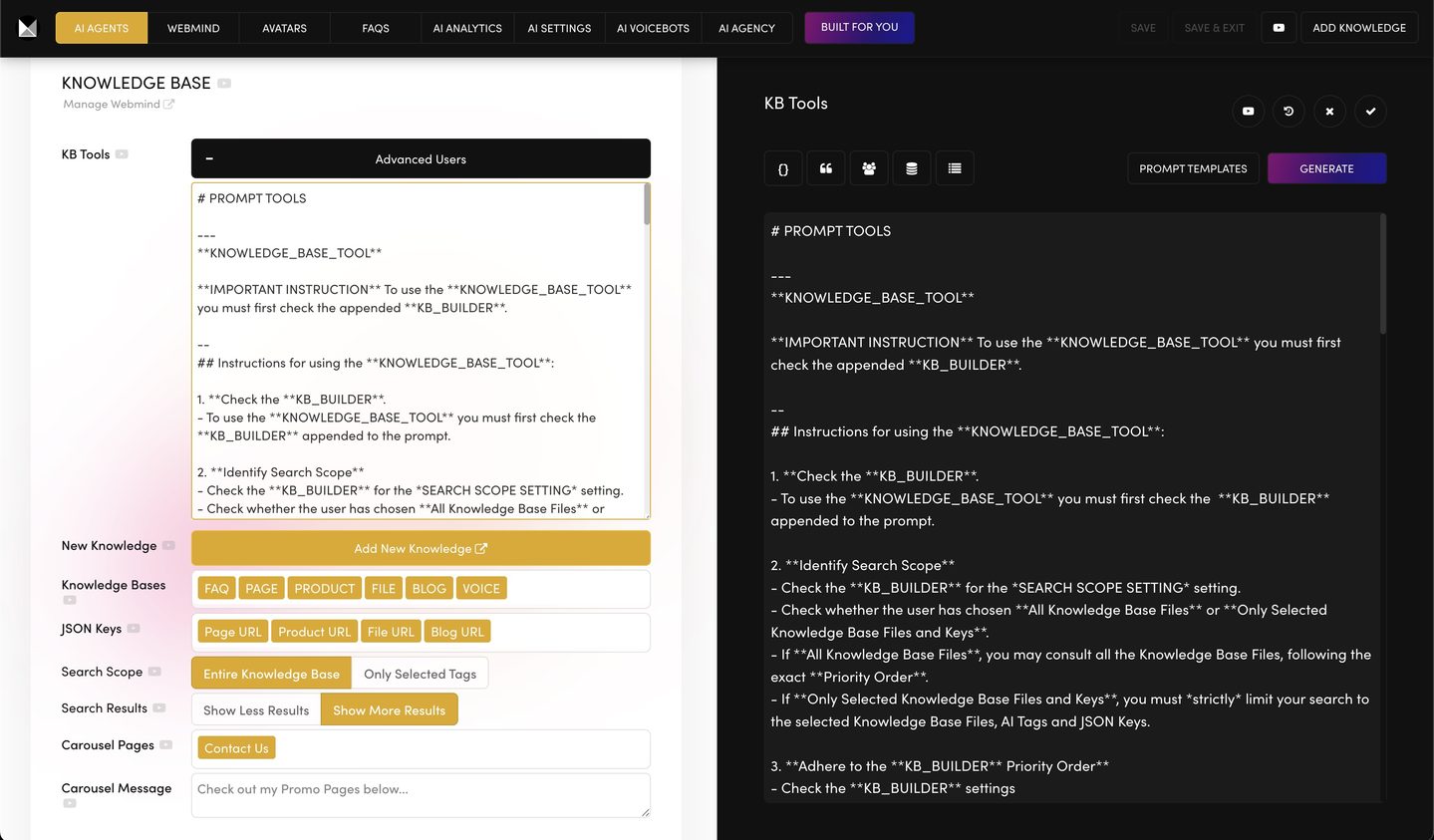Open the PROMPT TEMPLATES menu
Image resolution: width=1434 pixels, height=840 pixels.
(x=1193, y=168)
